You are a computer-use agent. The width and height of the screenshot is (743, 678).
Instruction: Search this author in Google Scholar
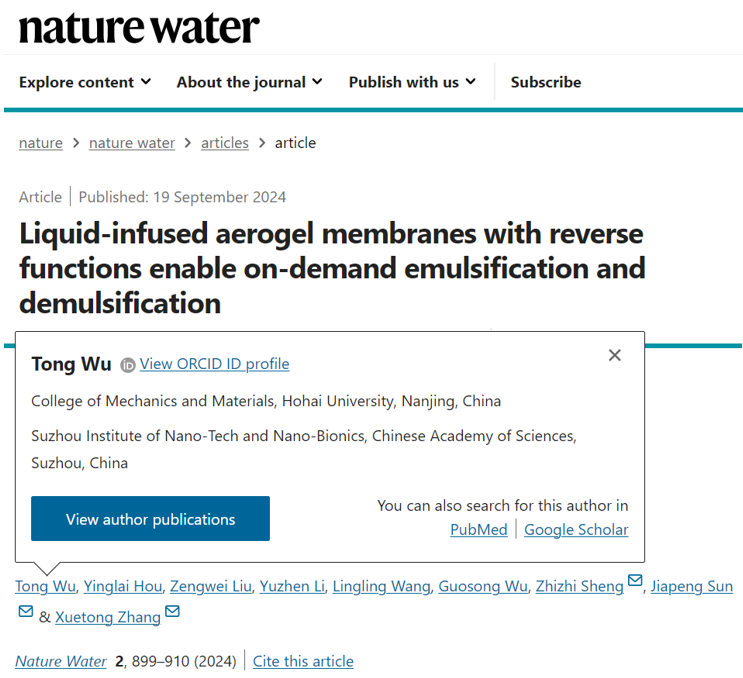(x=576, y=530)
